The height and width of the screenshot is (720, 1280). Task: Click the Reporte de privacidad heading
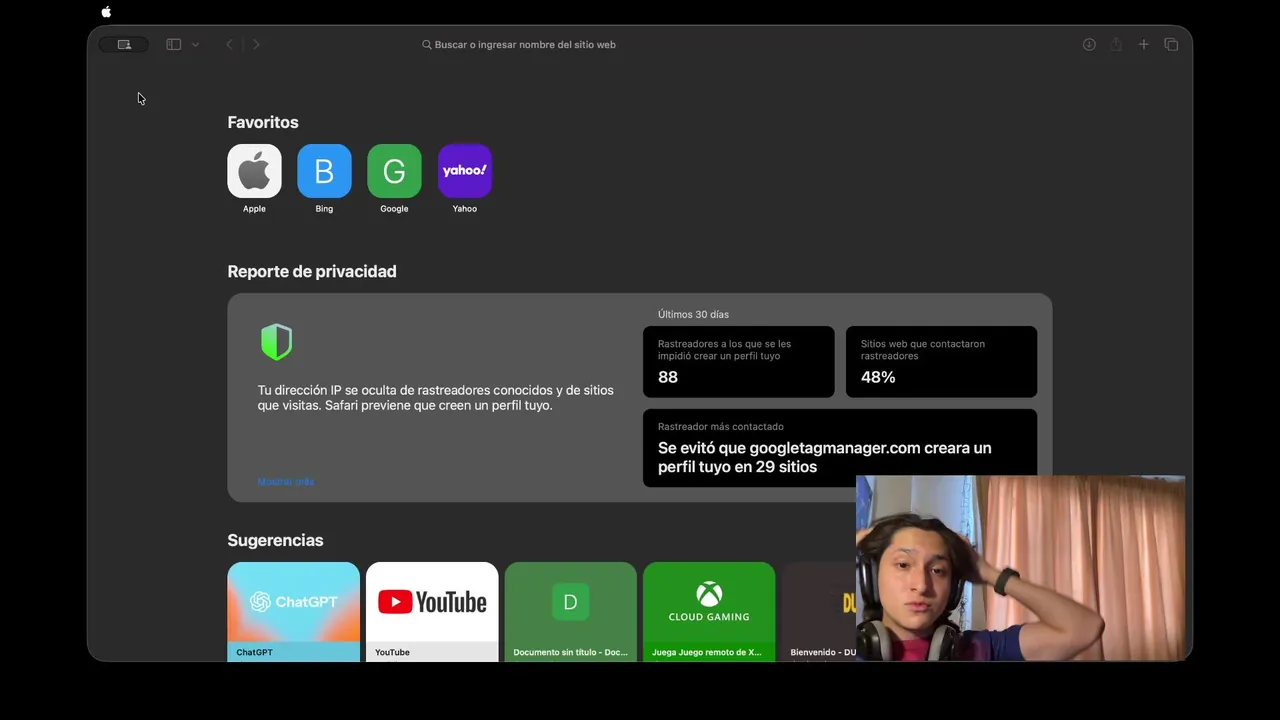coord(312,271)
